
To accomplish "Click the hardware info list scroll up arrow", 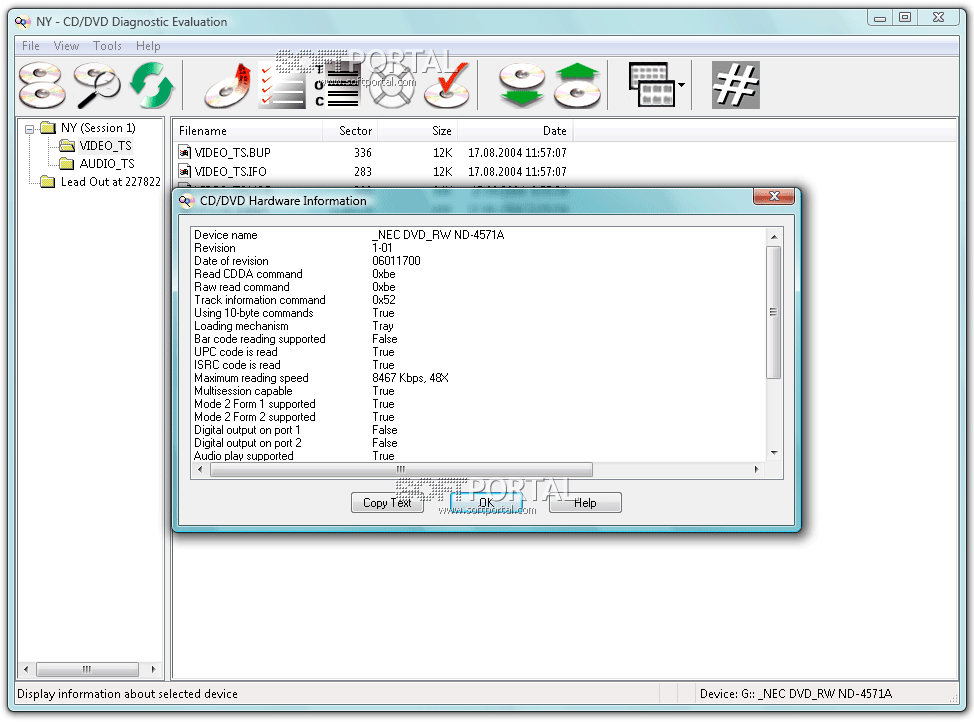I will [774, 237].
